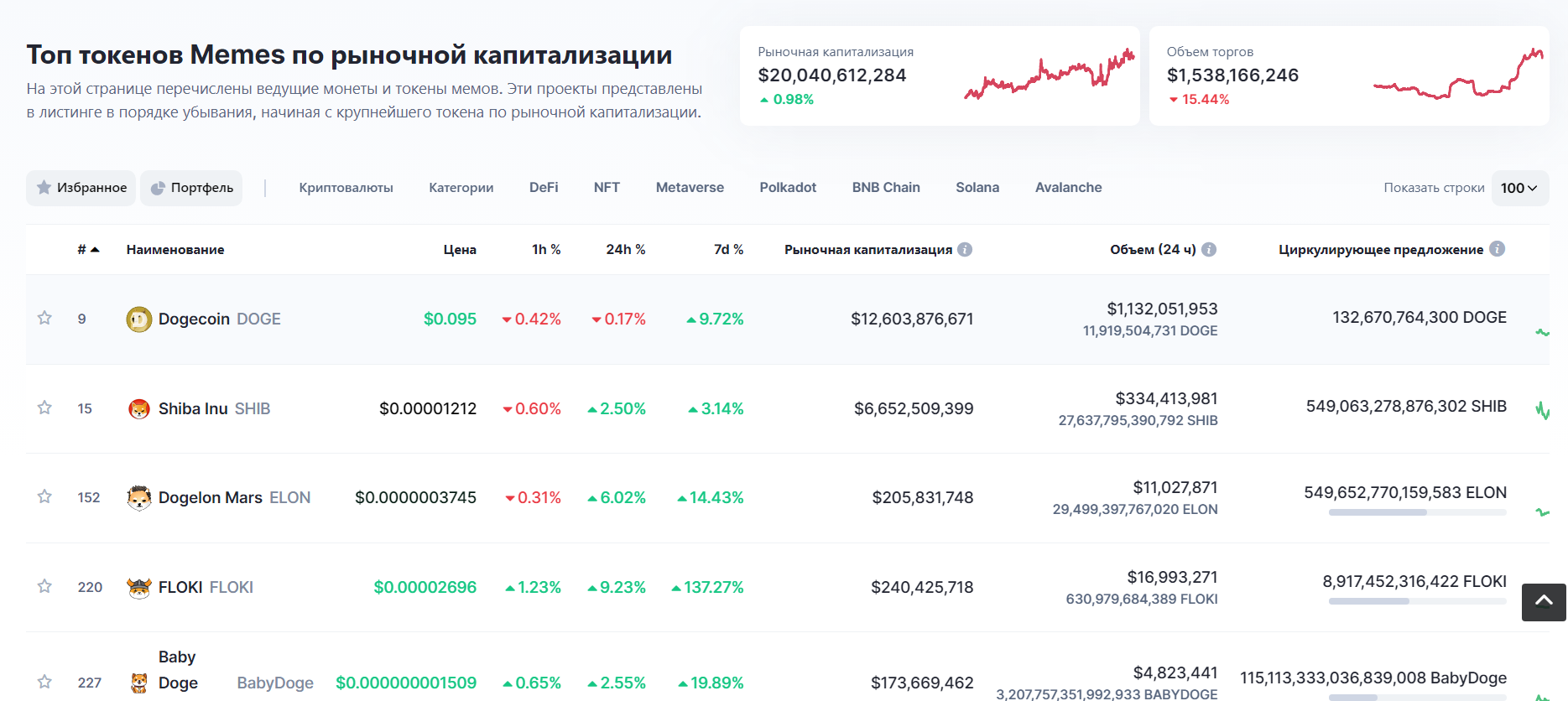Star FLOKI as a favorite
Viewport: 1568px width, 701px height.
tap(44, 586)
